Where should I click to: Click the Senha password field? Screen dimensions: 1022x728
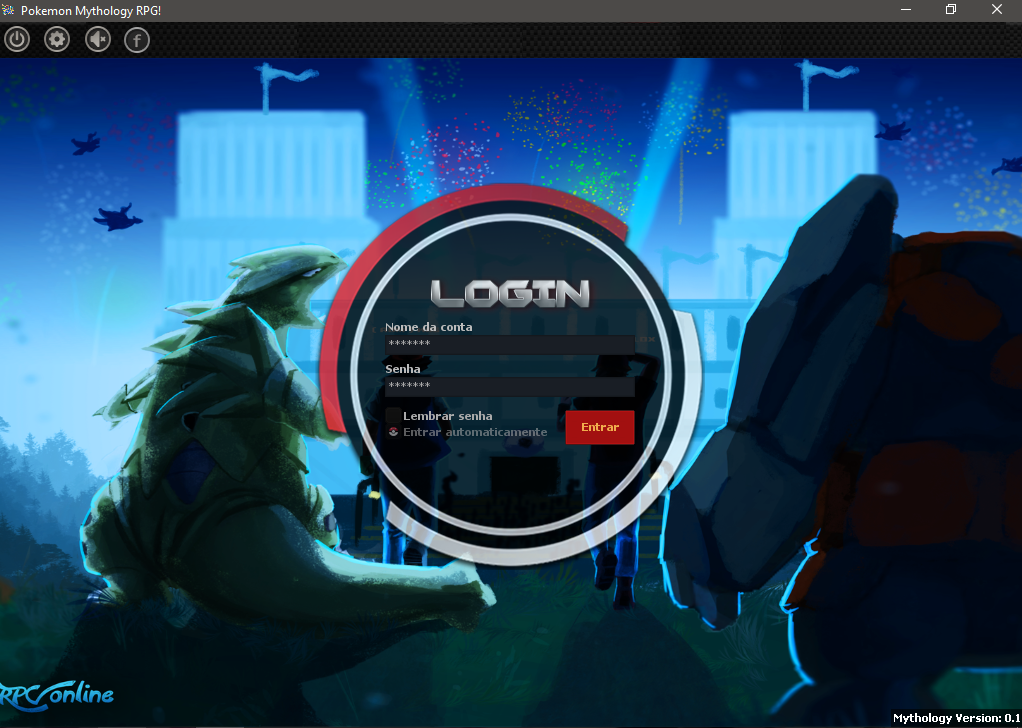(510, 386)
